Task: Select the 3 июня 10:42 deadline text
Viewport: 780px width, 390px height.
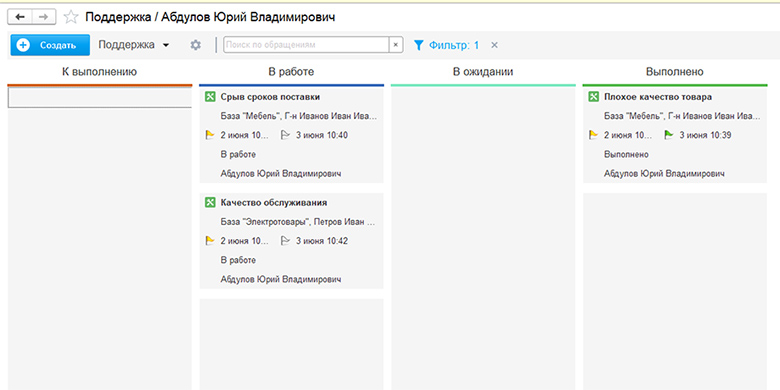Action: [x=322, y=241]
